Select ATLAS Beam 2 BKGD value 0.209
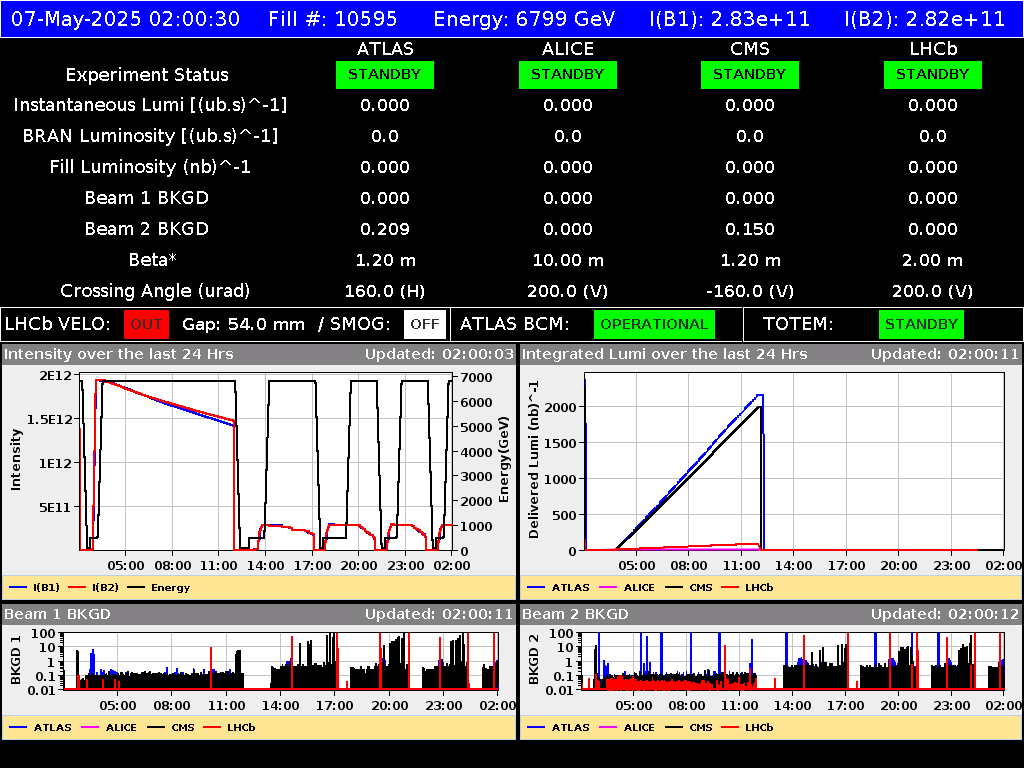This screenshot has height=768, width=1024. (385, 229)
